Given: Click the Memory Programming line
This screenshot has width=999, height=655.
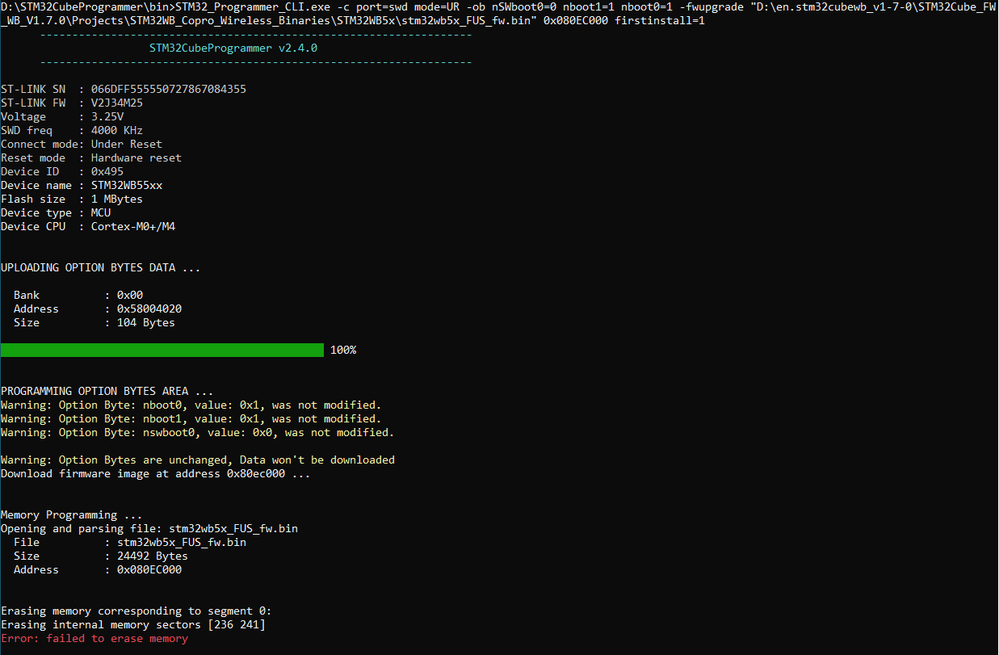Looking at the screenshot, I should [71, 515].
